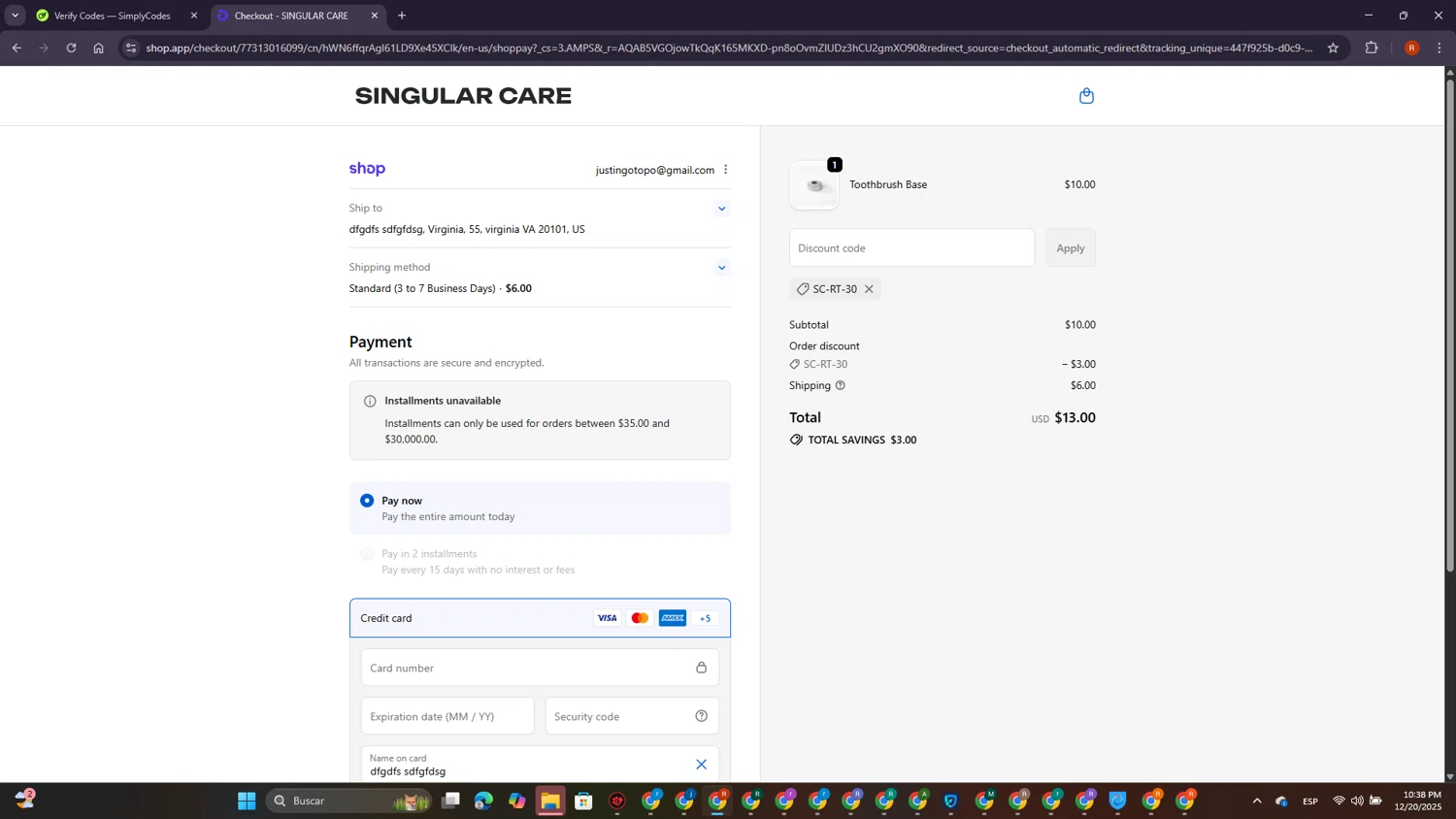Click the Shop logo

(367, 169)
